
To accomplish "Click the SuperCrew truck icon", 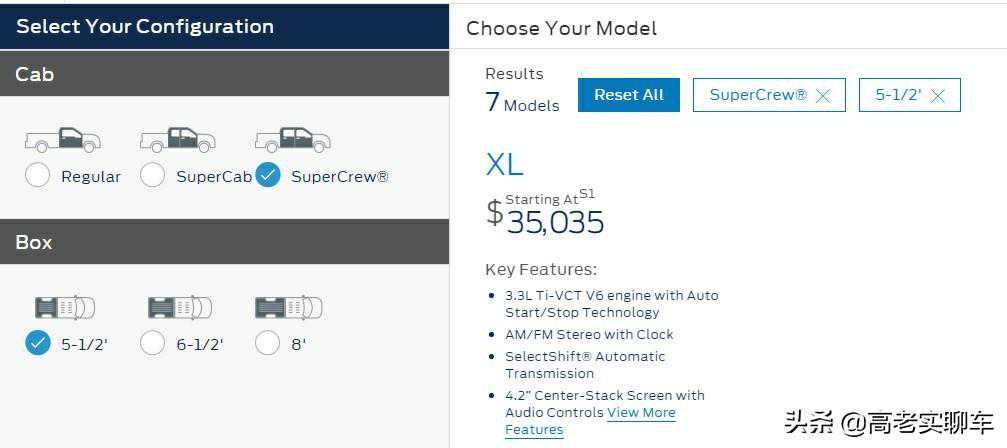I will pos(292,140).
